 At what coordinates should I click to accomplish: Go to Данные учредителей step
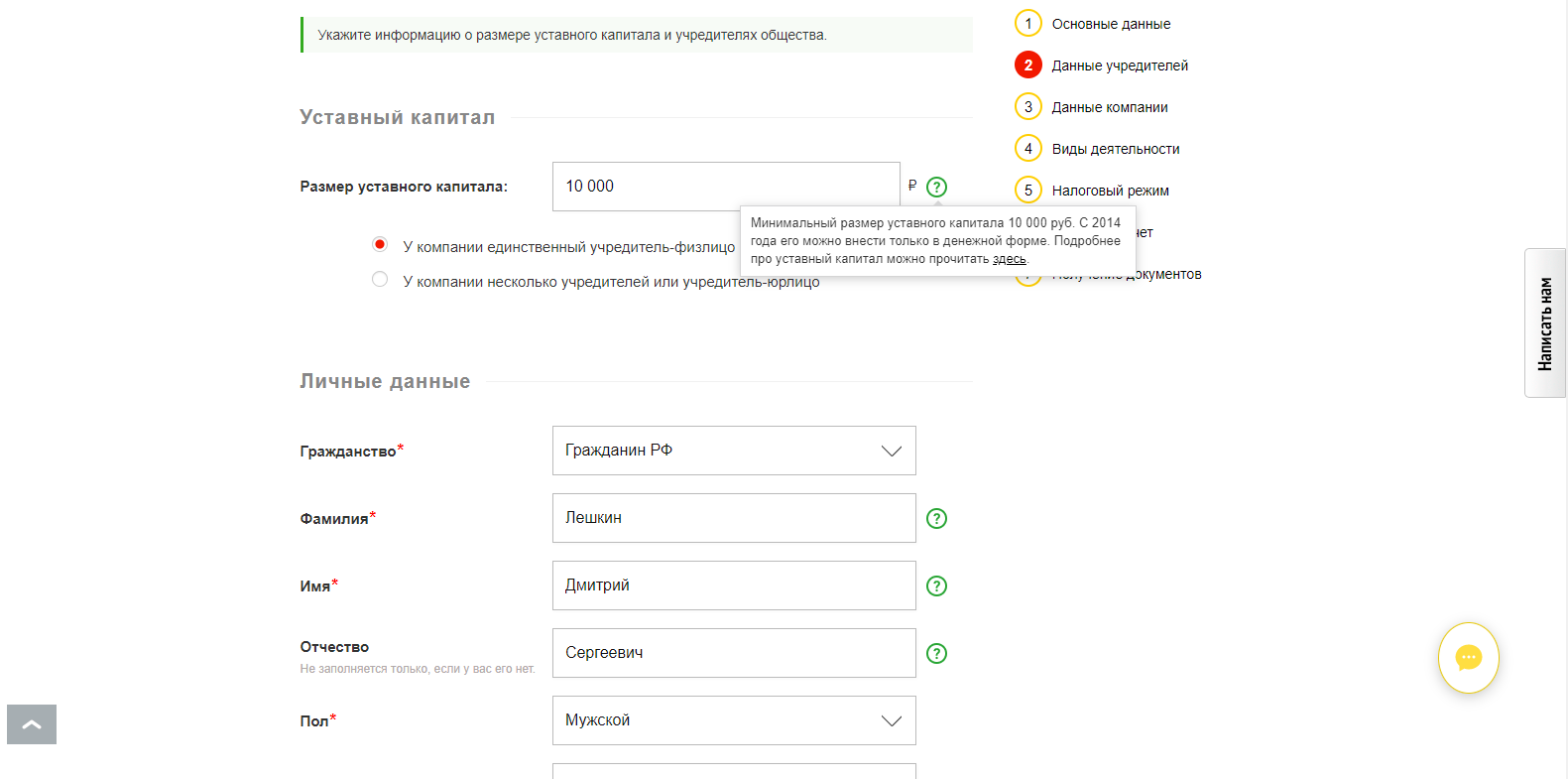[x=1120, y=65]
